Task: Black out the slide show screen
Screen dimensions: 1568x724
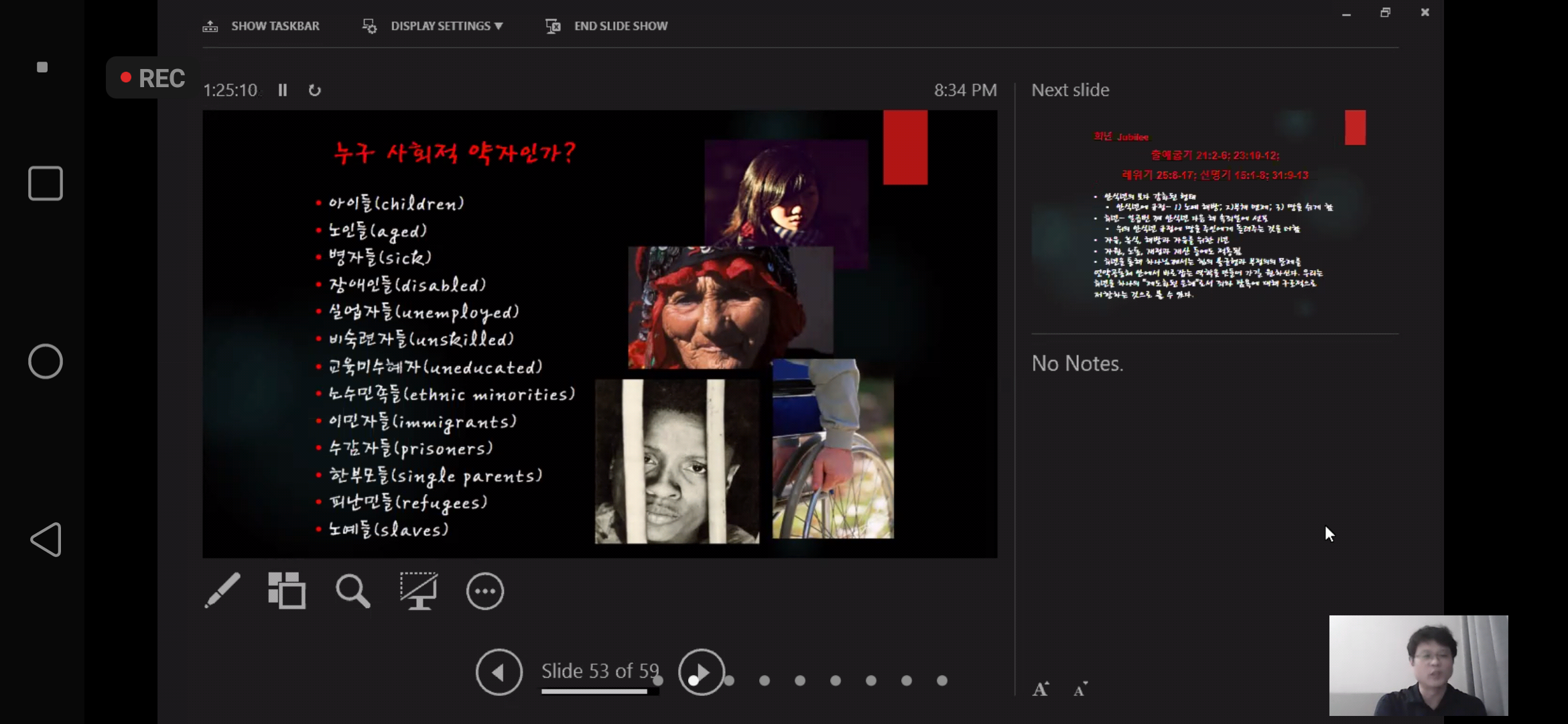Action: tap(419, 591)
